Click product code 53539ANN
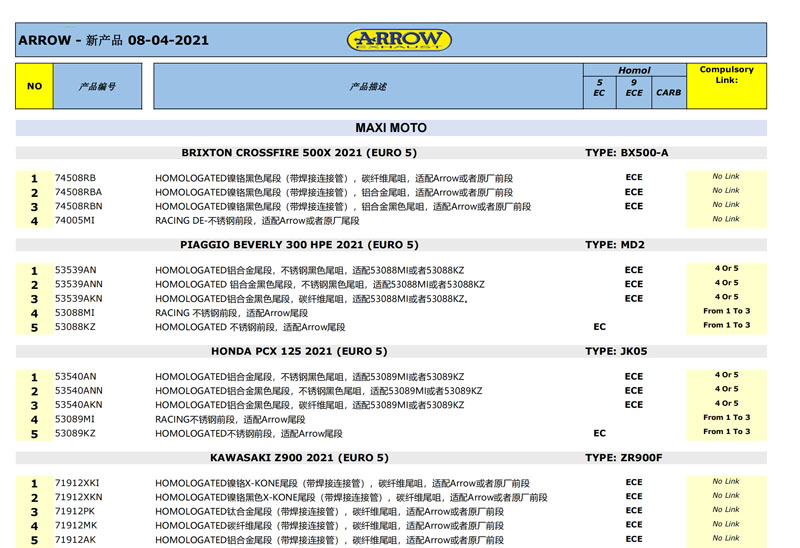800x548 pixels. pyautogui.click(x=79, y=284)
